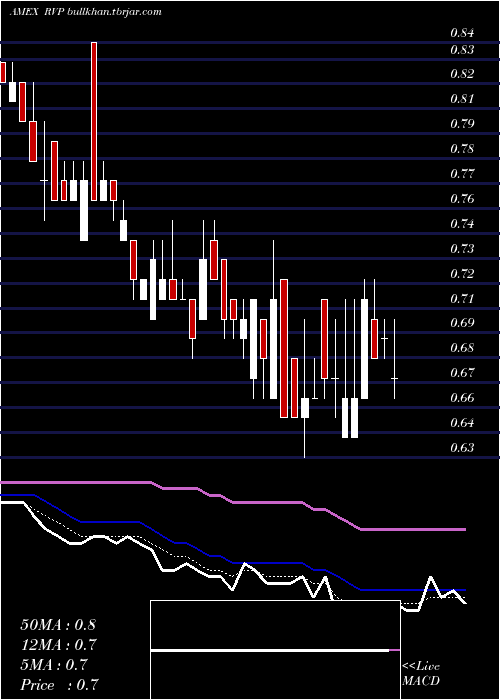Click the 12MA : 0.7 readout

[58, 645]
